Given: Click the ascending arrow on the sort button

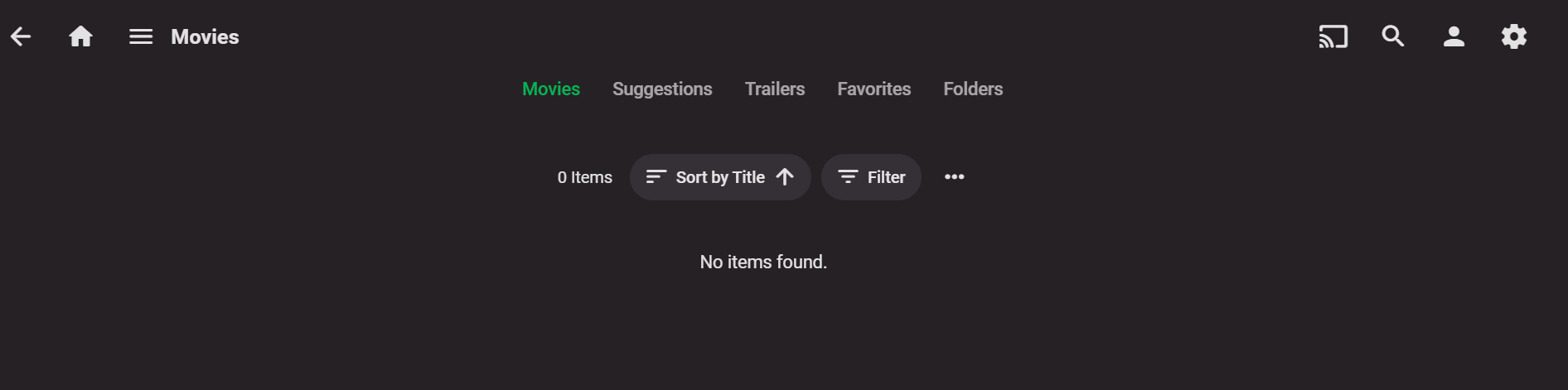Looking at the screenshot, I should click(785, 177).
